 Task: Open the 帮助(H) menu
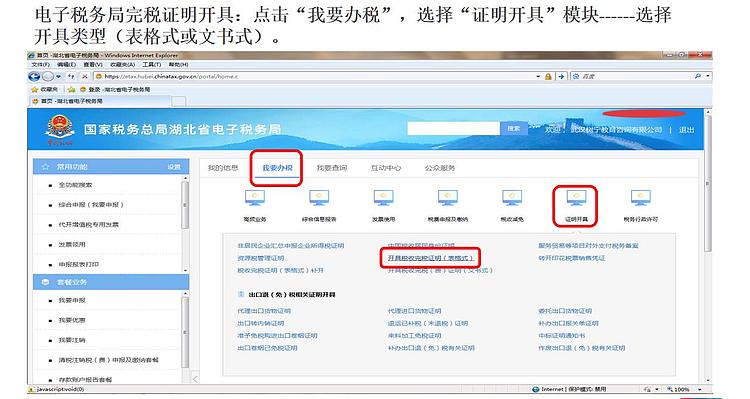pos(178,65)
